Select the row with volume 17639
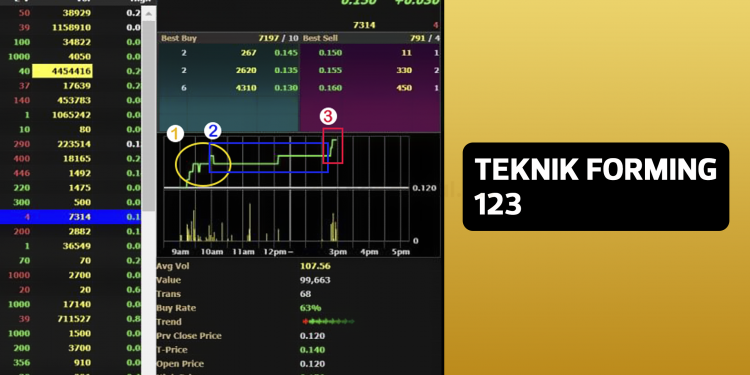 pyautogui.click(x=71, y=86)
